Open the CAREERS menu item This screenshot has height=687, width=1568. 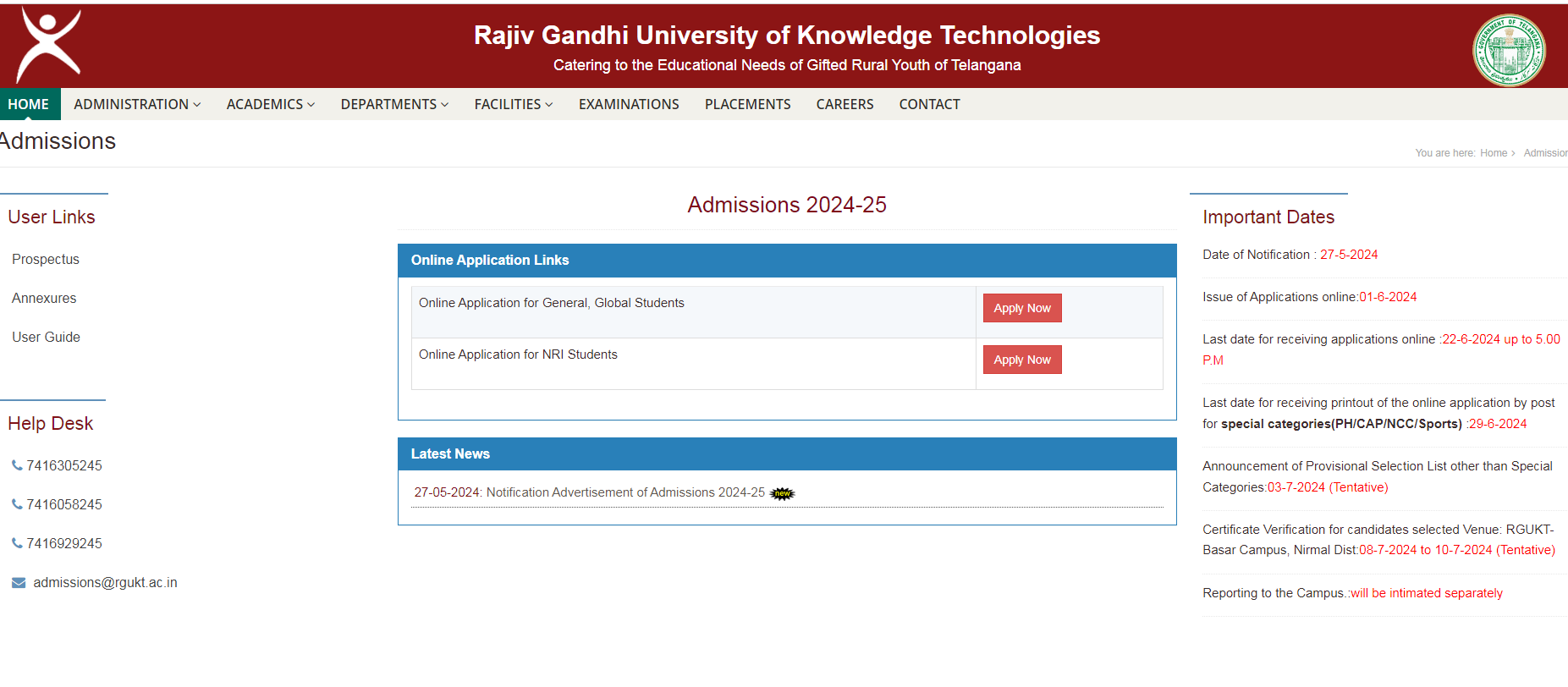coord(845,104)
